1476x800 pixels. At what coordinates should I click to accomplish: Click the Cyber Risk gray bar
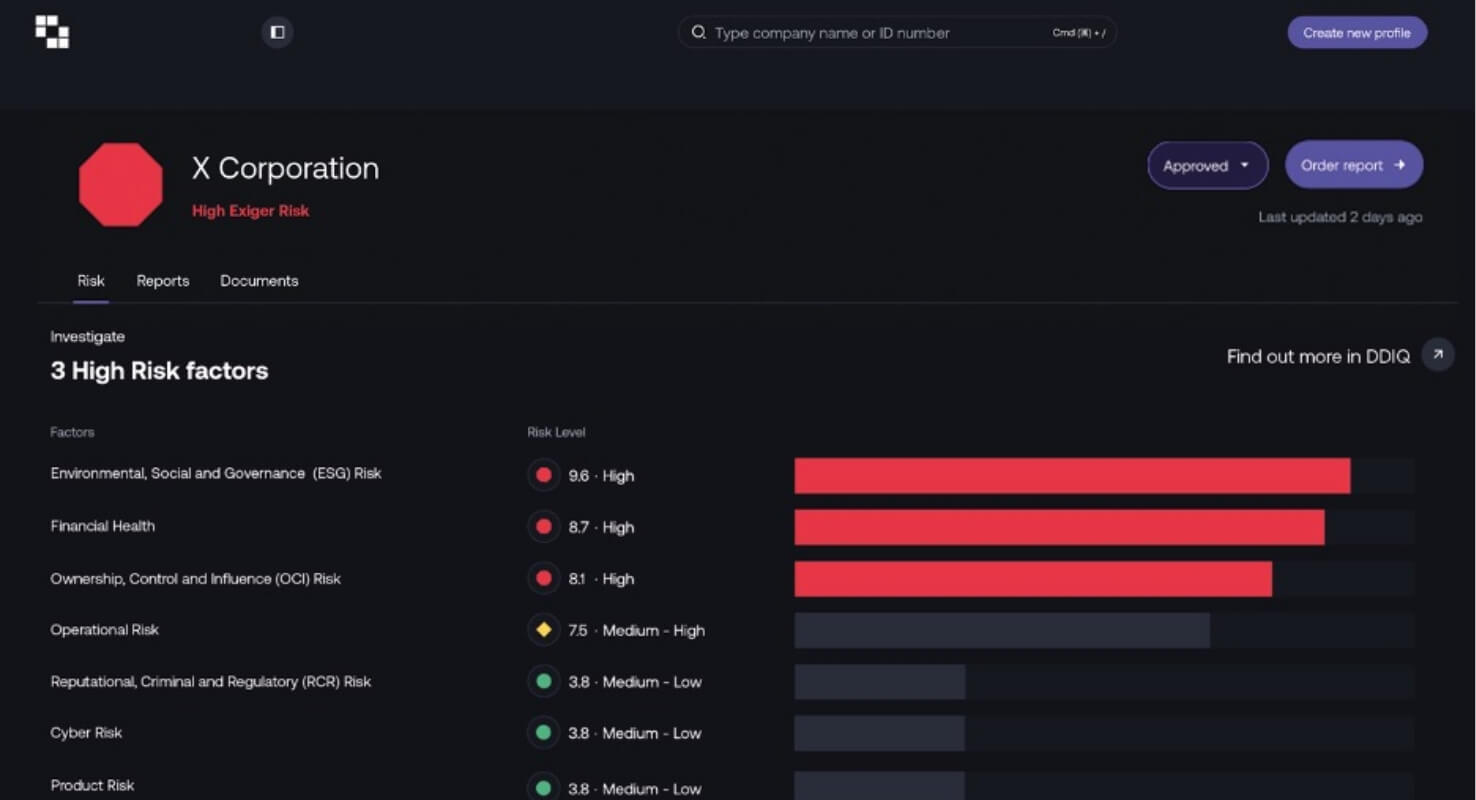coord(880,733)
